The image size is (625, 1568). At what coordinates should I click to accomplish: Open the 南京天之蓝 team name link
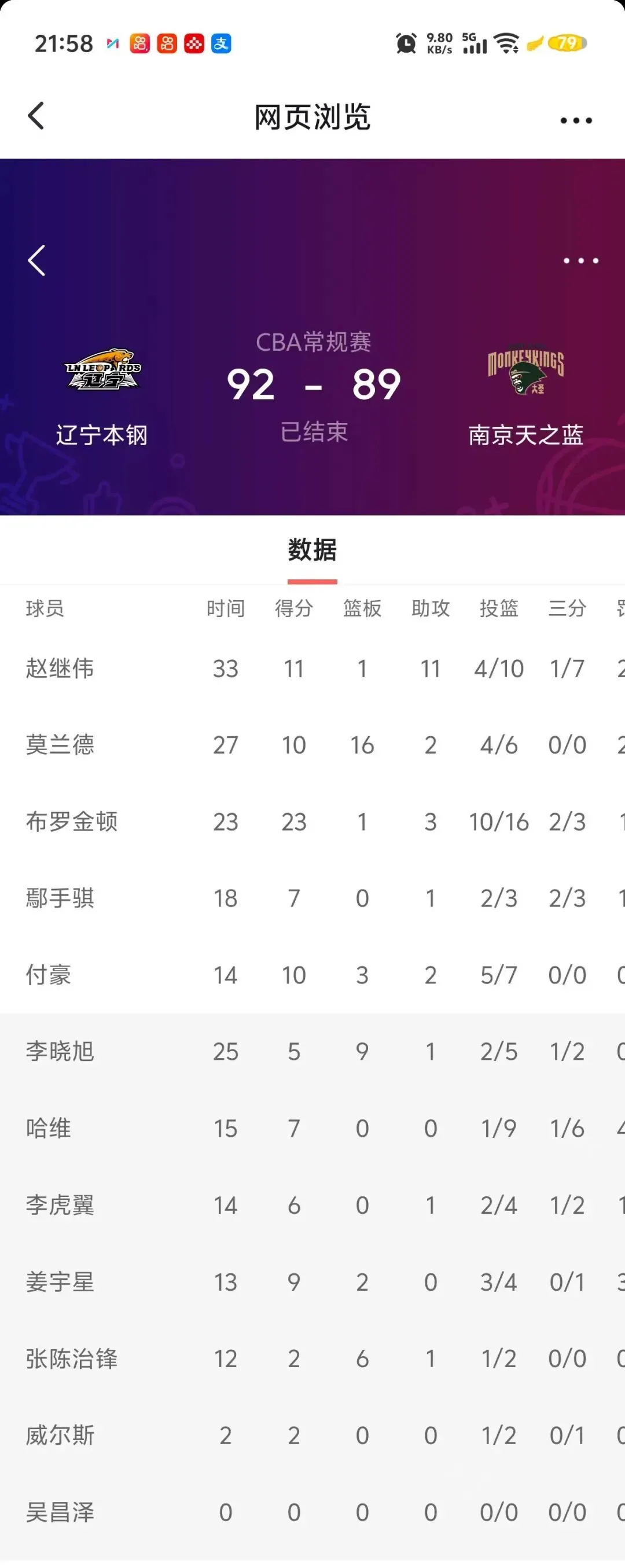[x=525, y=435]
